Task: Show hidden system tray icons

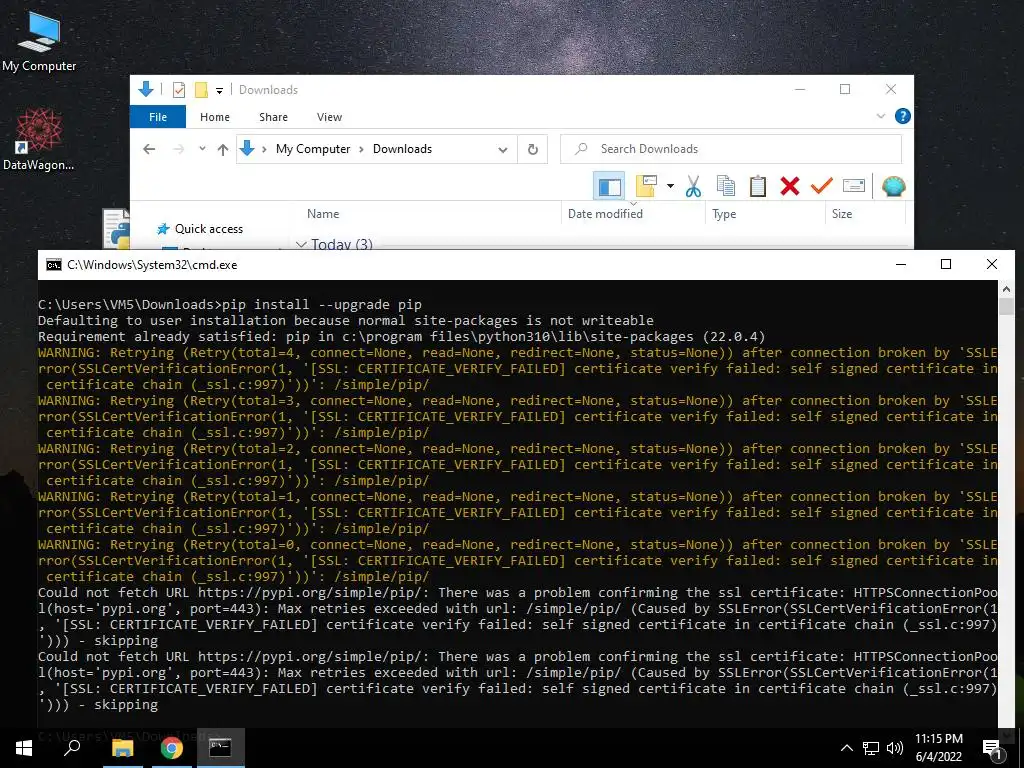Action: click(846, 748)
